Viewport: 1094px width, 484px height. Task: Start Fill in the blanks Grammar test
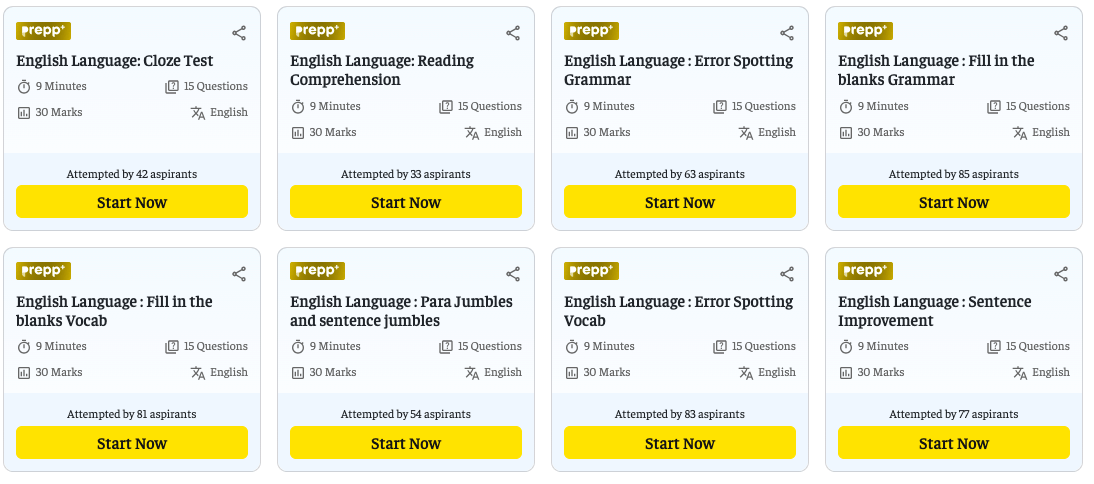point(954,202)
